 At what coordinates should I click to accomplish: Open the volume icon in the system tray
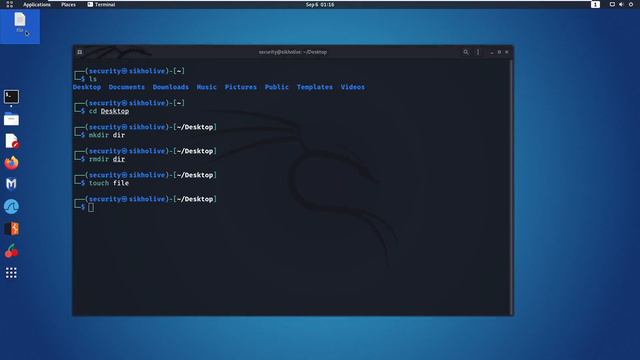click(x=621, y=4)
